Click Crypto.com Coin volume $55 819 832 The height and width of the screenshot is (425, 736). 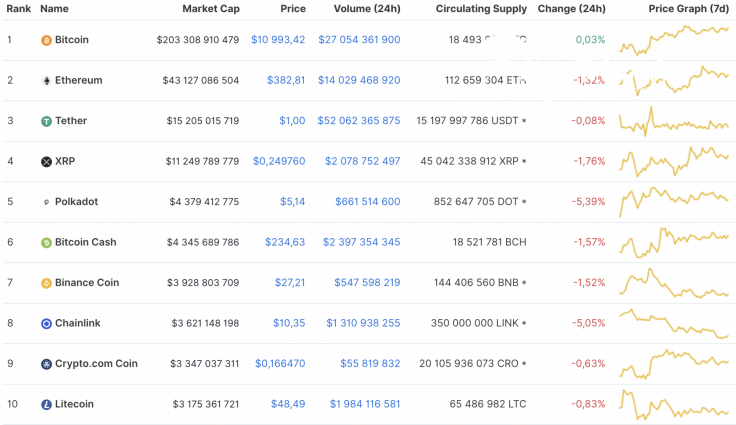click(x=370, y=363)
